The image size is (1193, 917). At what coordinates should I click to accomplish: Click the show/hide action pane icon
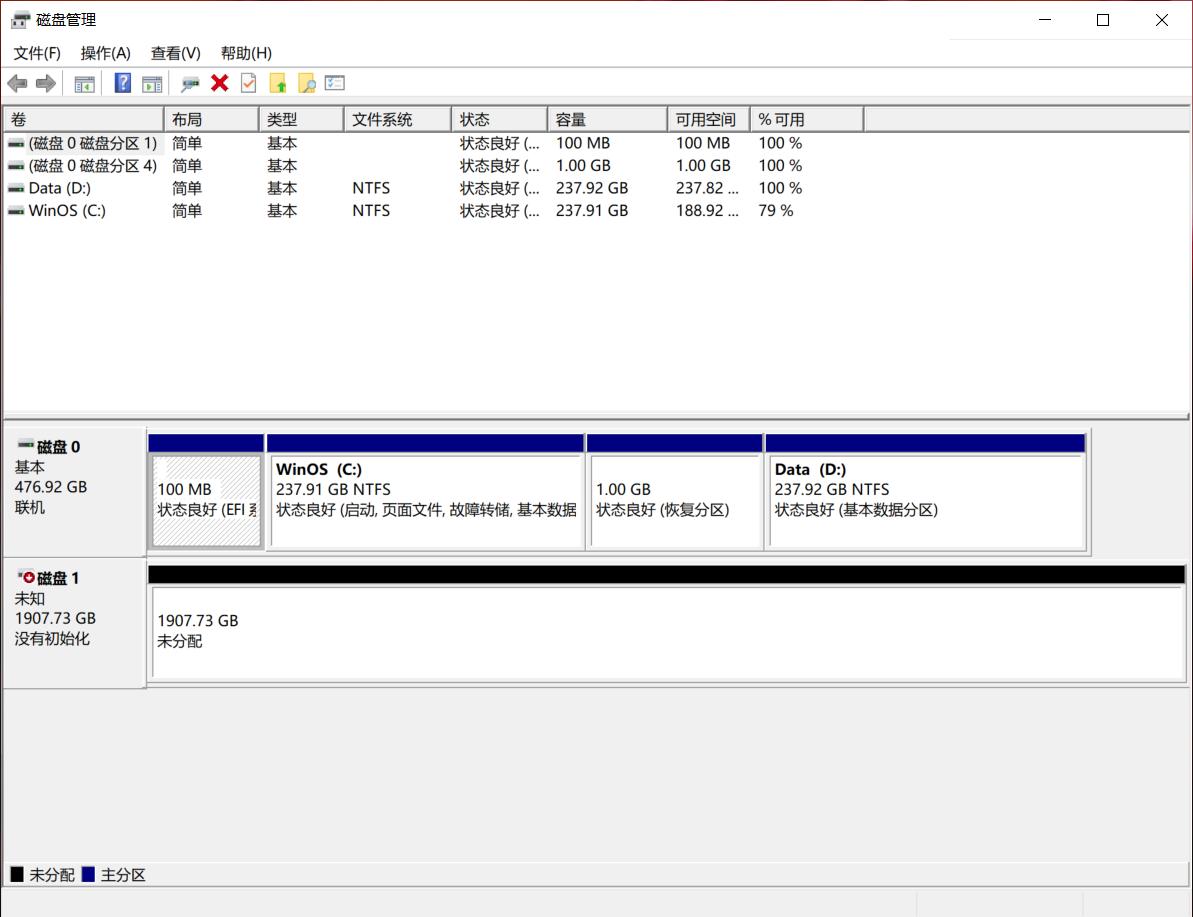point(152,83)
